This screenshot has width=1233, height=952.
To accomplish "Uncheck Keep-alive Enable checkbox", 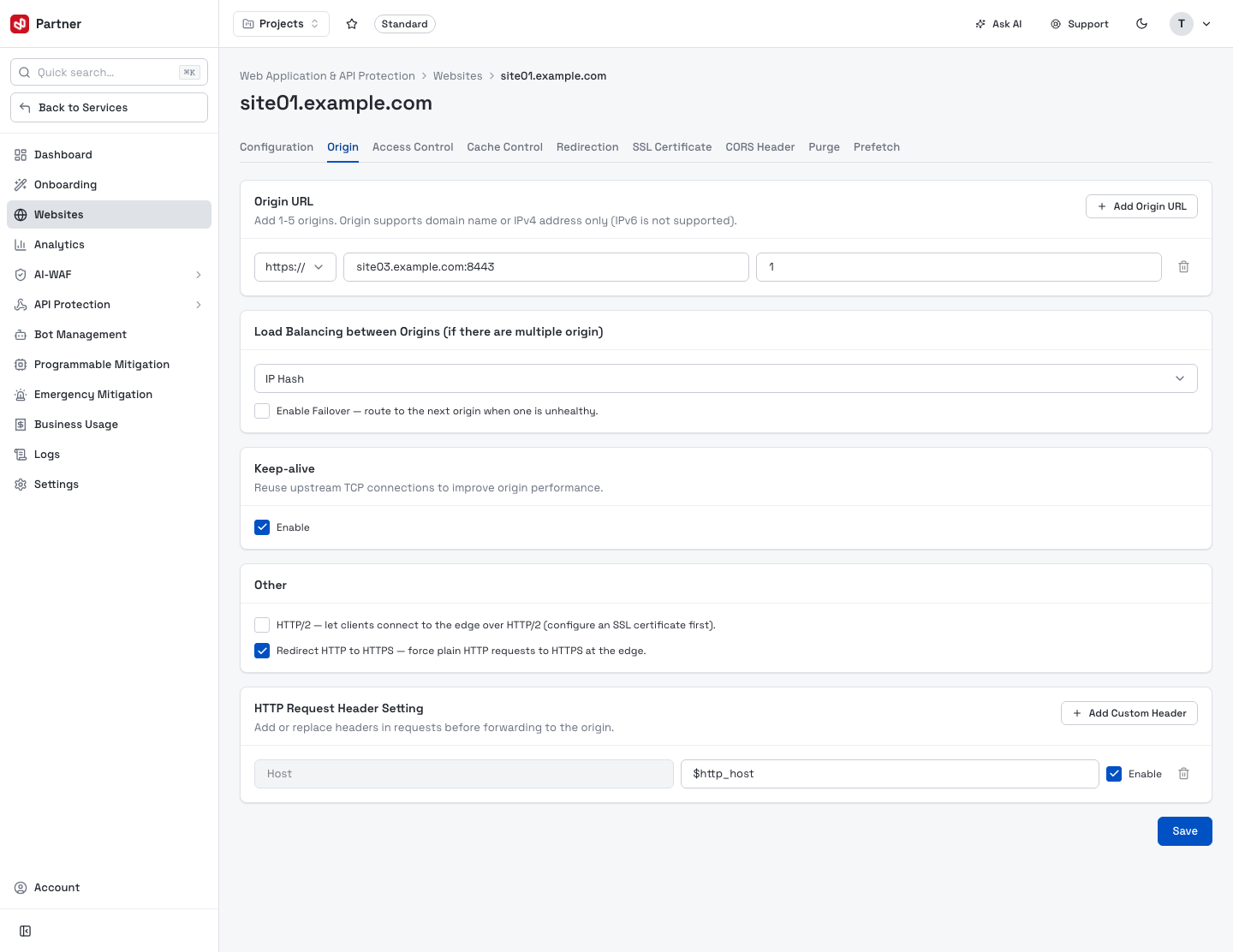I will 262,527.
